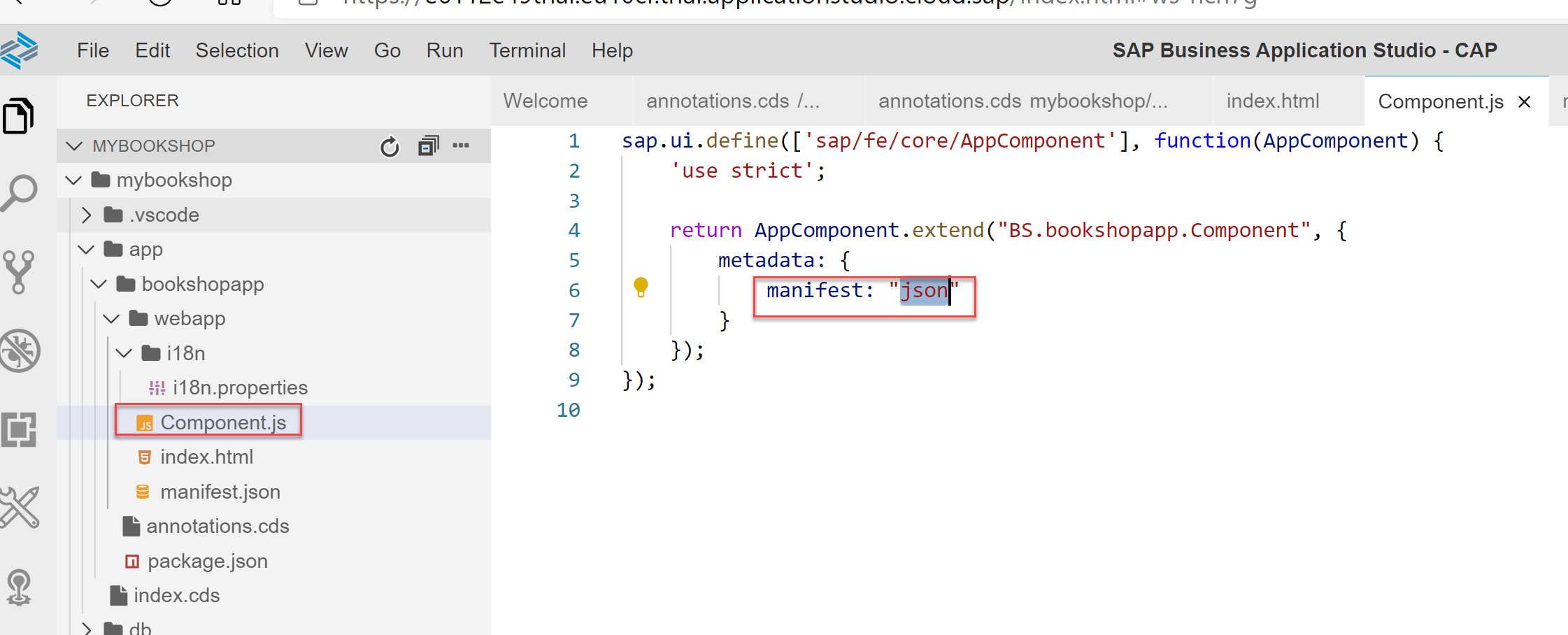Click the lightbulb quick fix icon
Viewport: 1568px width, 635px height.
pyautogui.click(x=641, y=287)
